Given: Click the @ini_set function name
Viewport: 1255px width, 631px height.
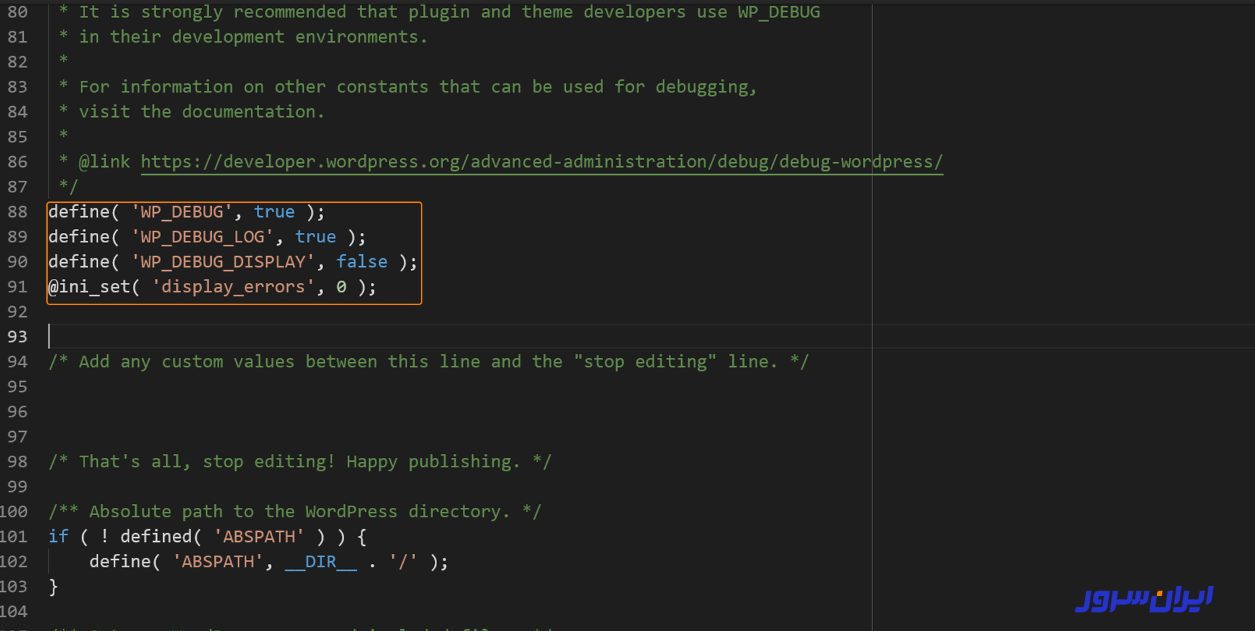Looking at the screenshot, I should click(89, 287).
